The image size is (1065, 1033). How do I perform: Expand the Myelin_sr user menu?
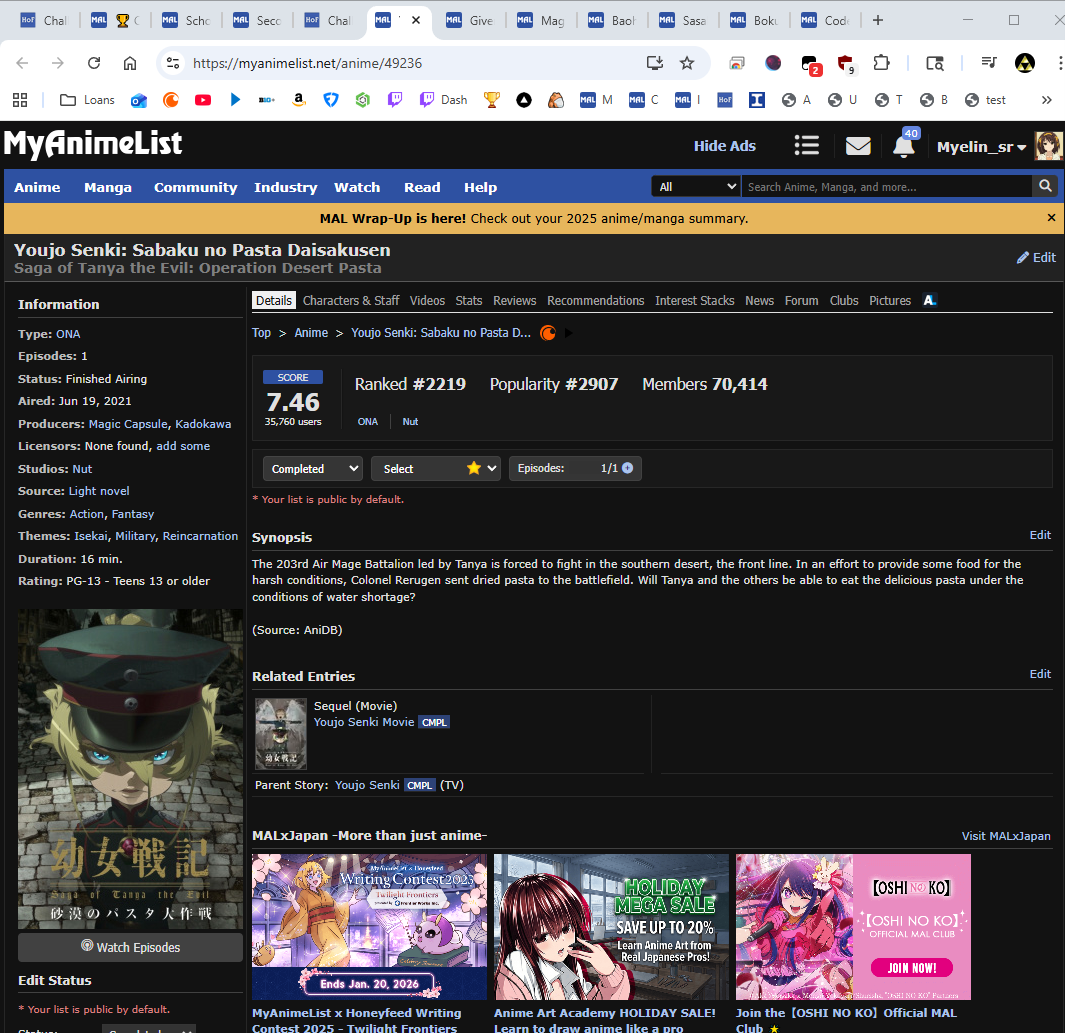[x=981, y=147]
